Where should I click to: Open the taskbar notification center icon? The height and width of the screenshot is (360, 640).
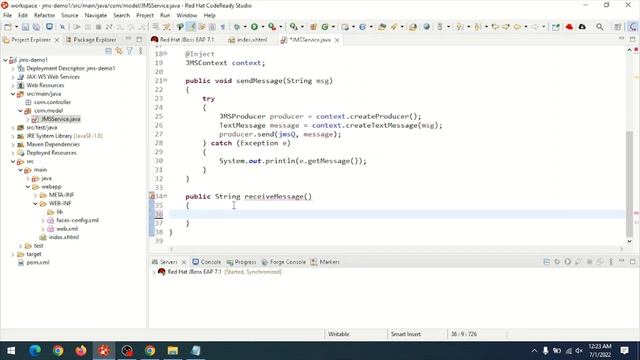(x=624, y=351)
